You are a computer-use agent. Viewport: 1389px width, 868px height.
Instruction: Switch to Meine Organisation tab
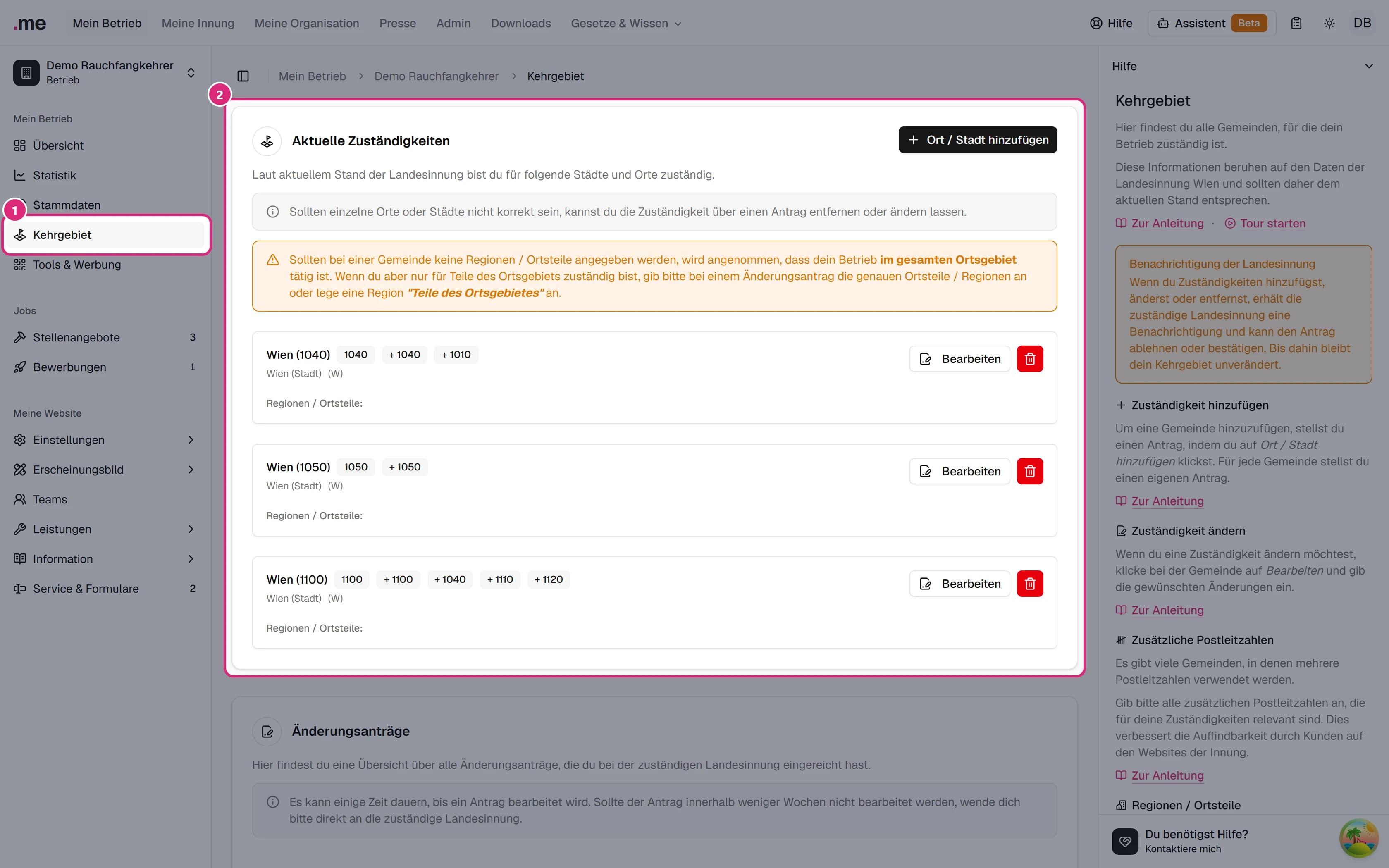pyautogui.click(x=306, y=24)
